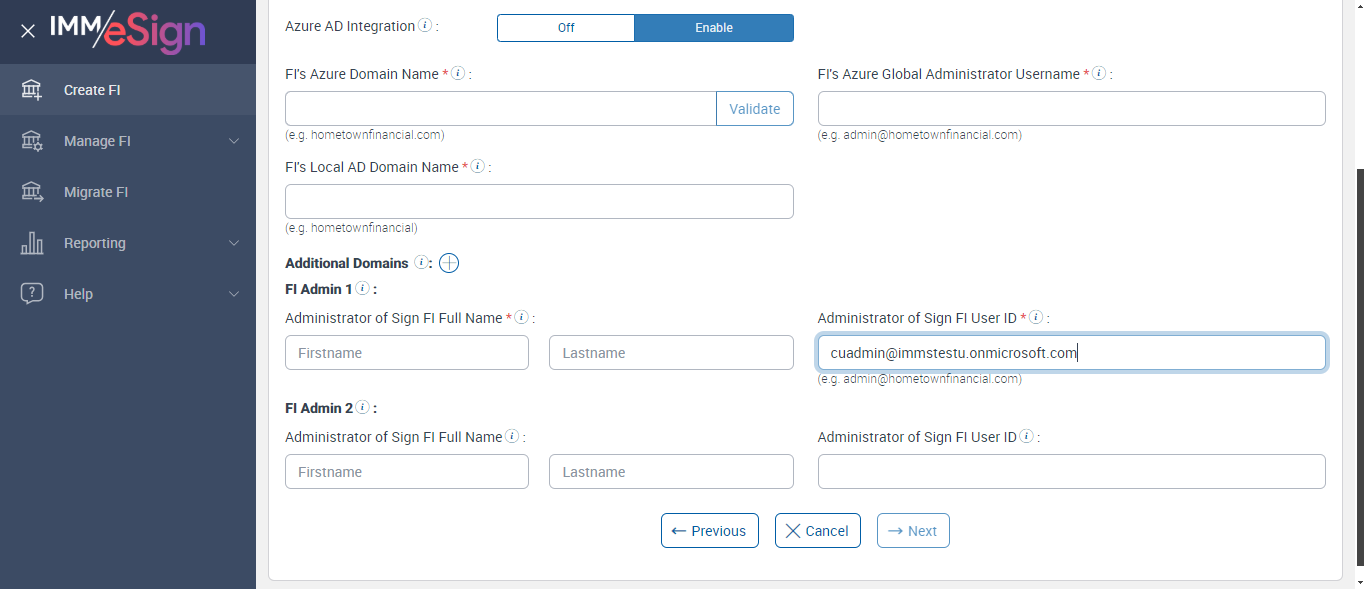Click info icon beside FI's Local AD Domain Name
Viewport: 1366px width, 589px height.
click(x=477, y=167)
